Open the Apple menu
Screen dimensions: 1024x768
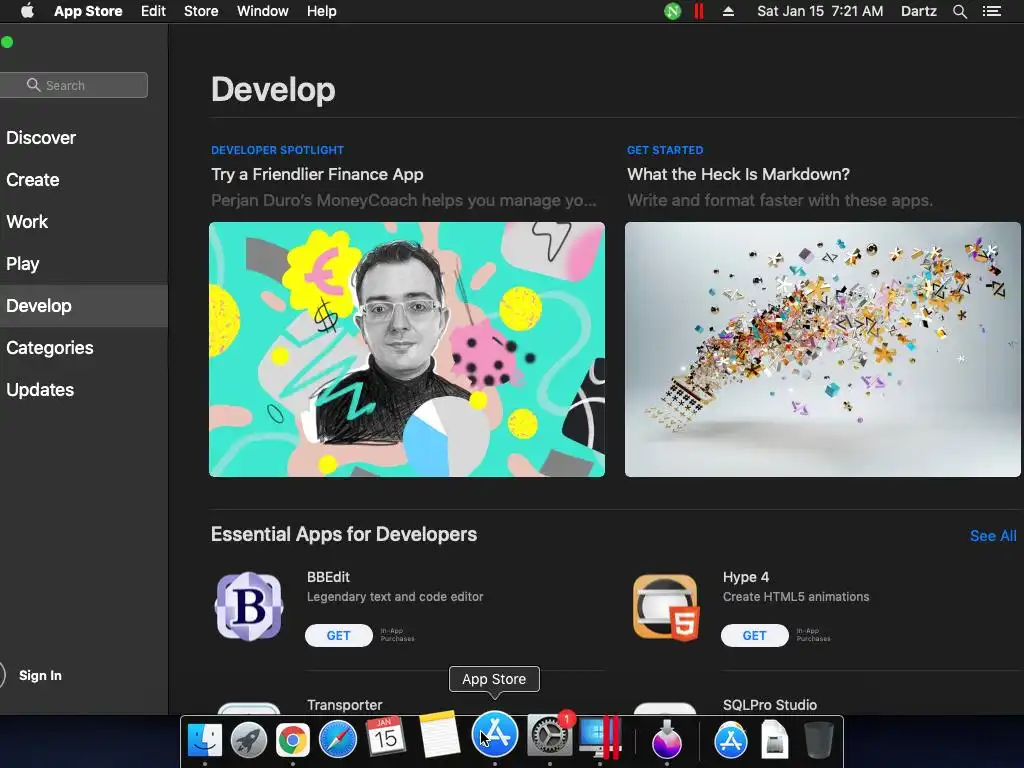point(27,11)
